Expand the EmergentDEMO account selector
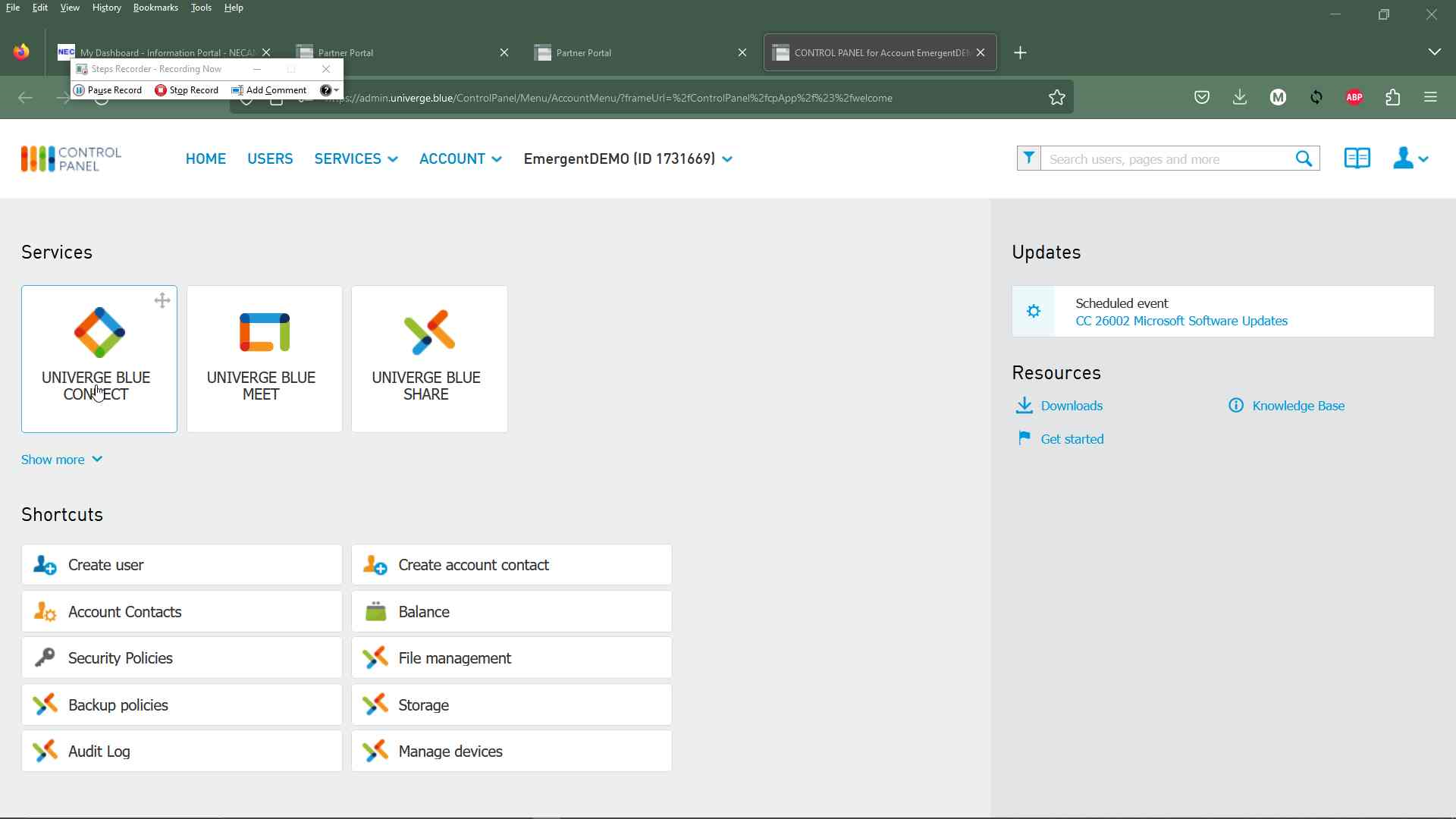Viewport: 1456px width, 819px height. click(x=628, y=158)
